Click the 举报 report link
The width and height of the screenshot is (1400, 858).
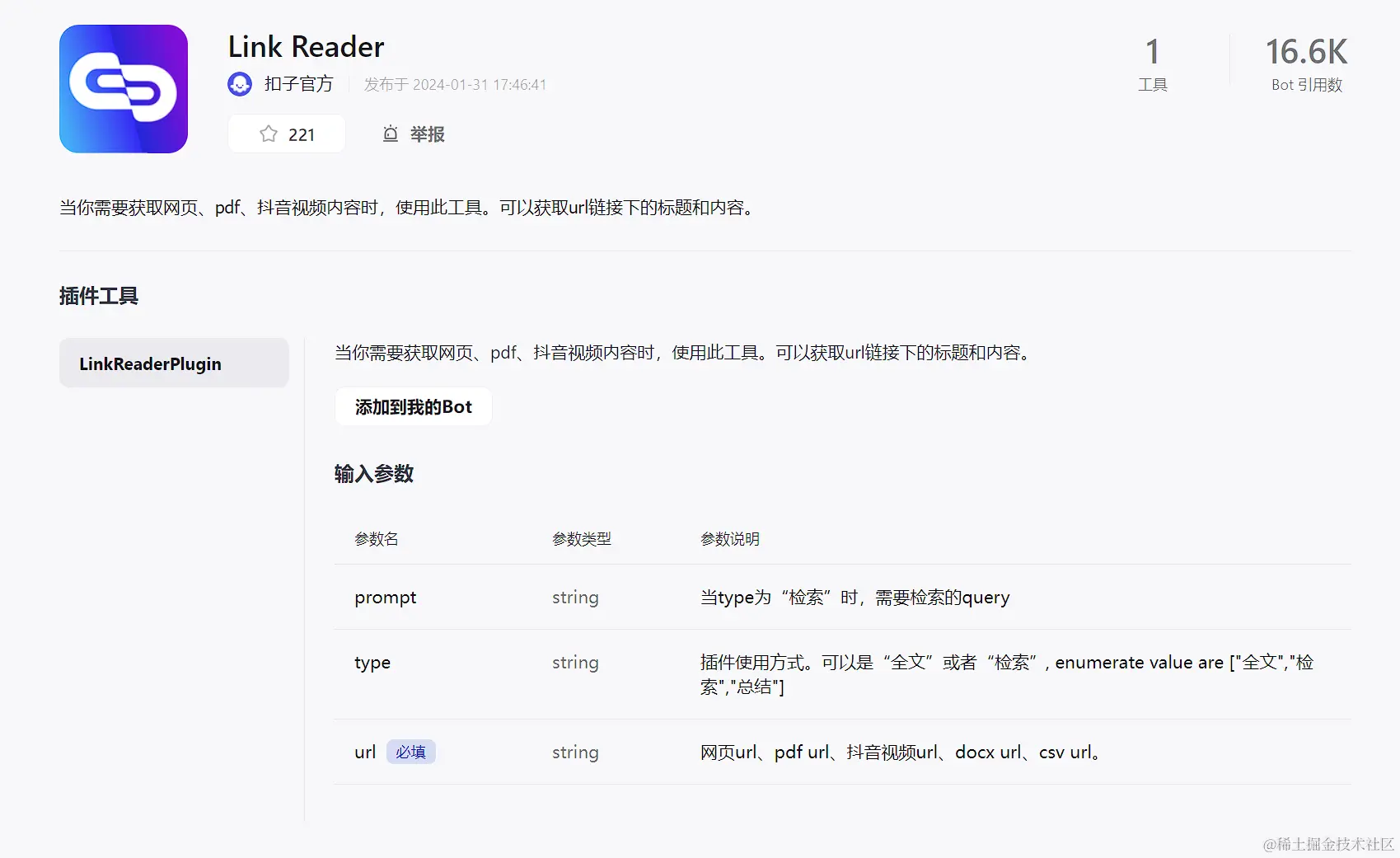click(x=428, y=134)
